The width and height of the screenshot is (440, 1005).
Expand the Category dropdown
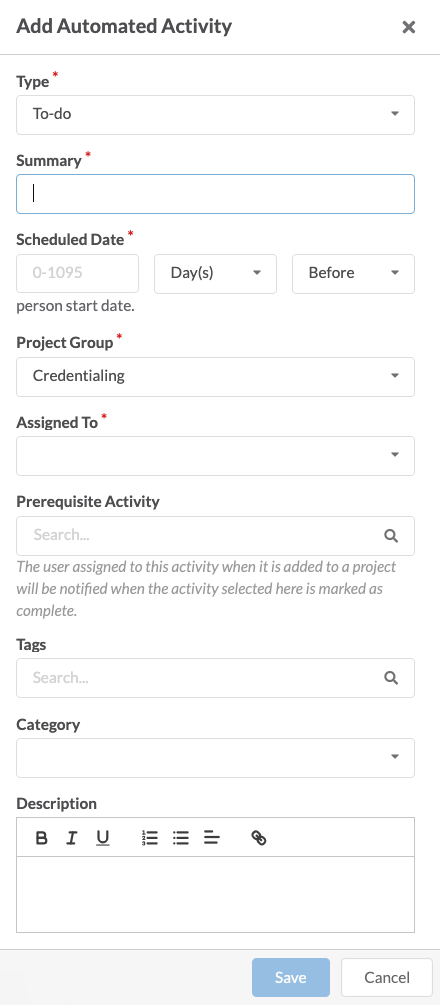coord(216,758)
